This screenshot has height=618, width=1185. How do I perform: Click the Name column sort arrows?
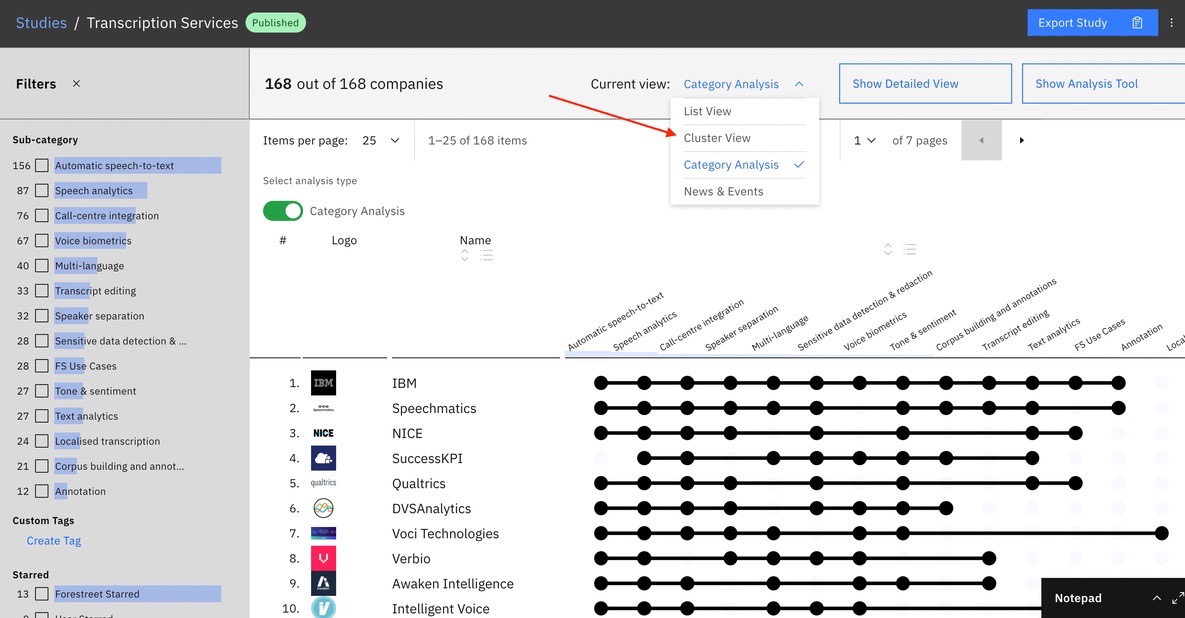(x=465, y=256)
